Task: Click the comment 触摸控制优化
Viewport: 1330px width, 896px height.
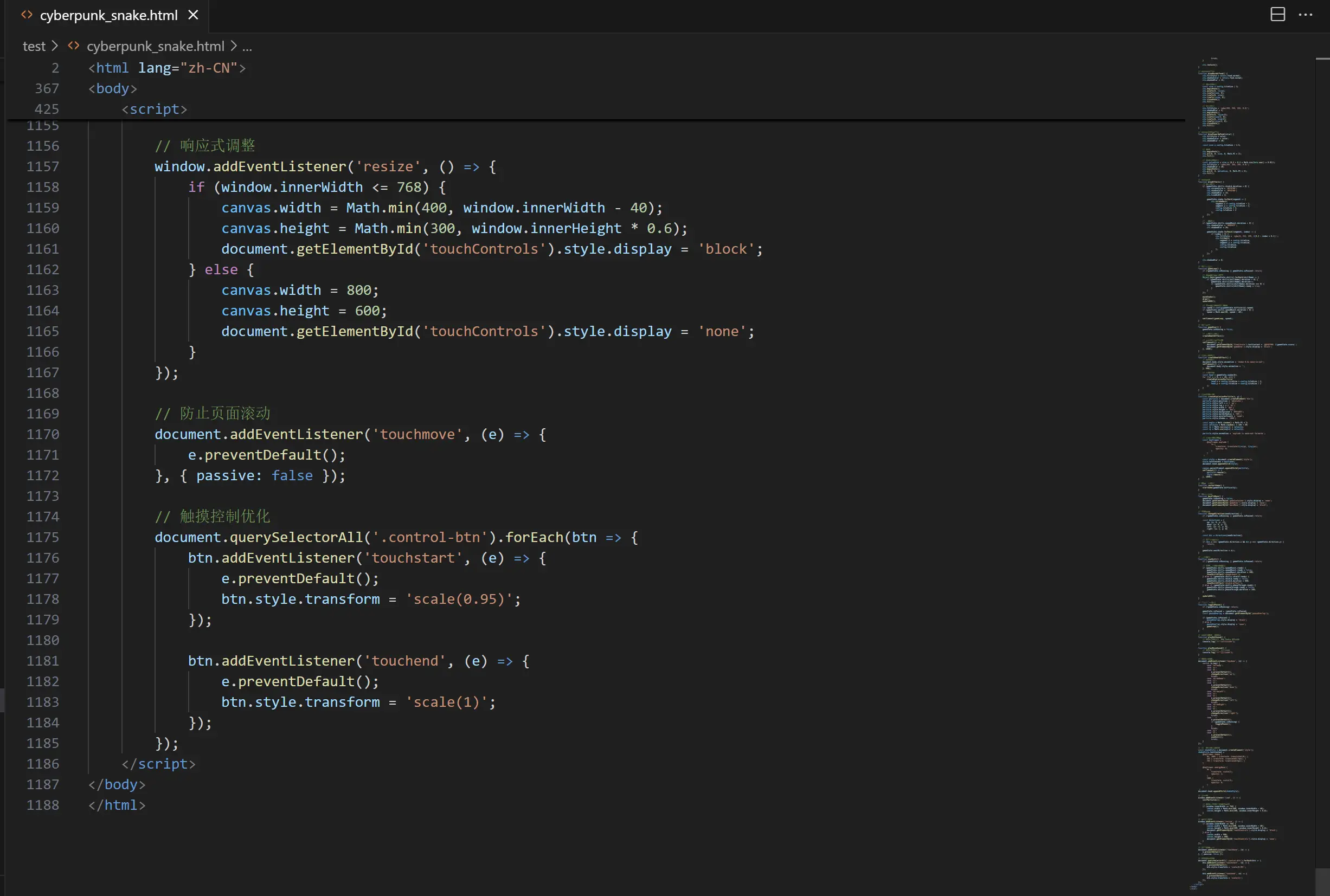Action: [213, 516]
